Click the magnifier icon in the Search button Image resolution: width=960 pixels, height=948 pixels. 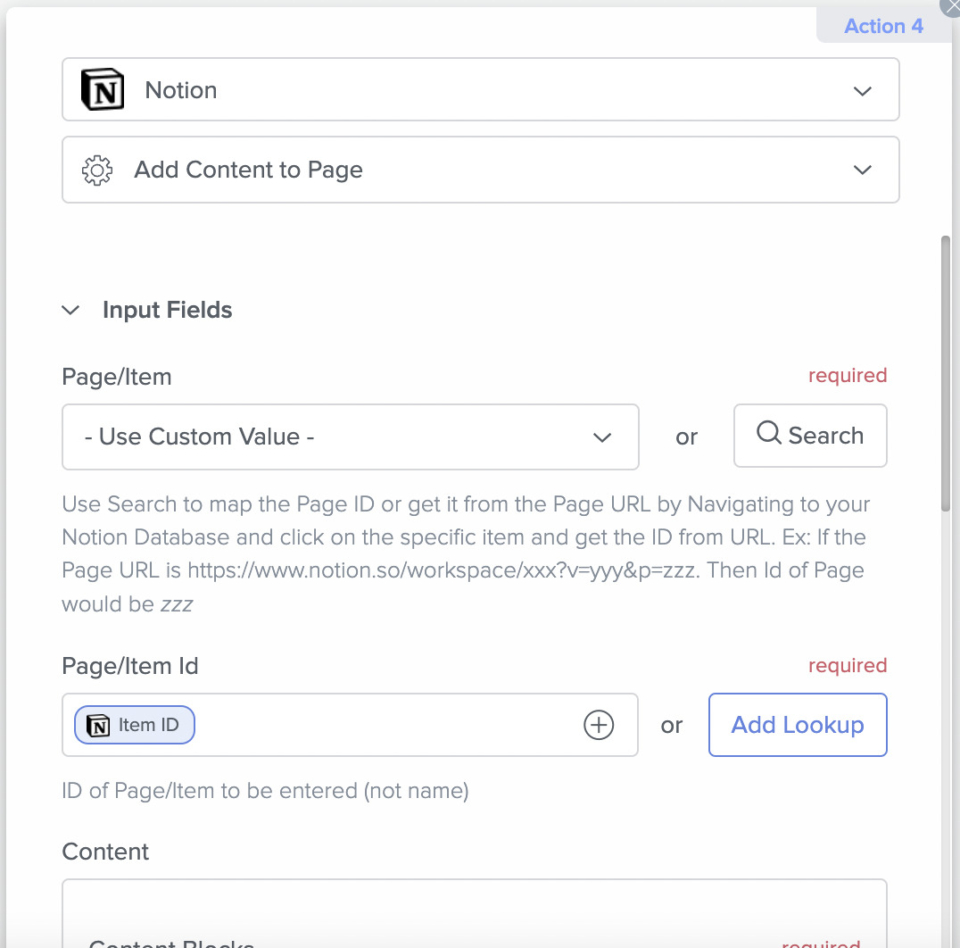pyautogui.click(x=768, y=434)
